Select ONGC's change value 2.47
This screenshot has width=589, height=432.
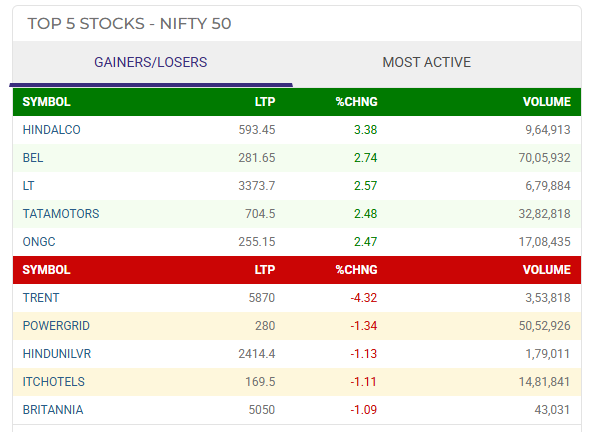coord(365,242)
